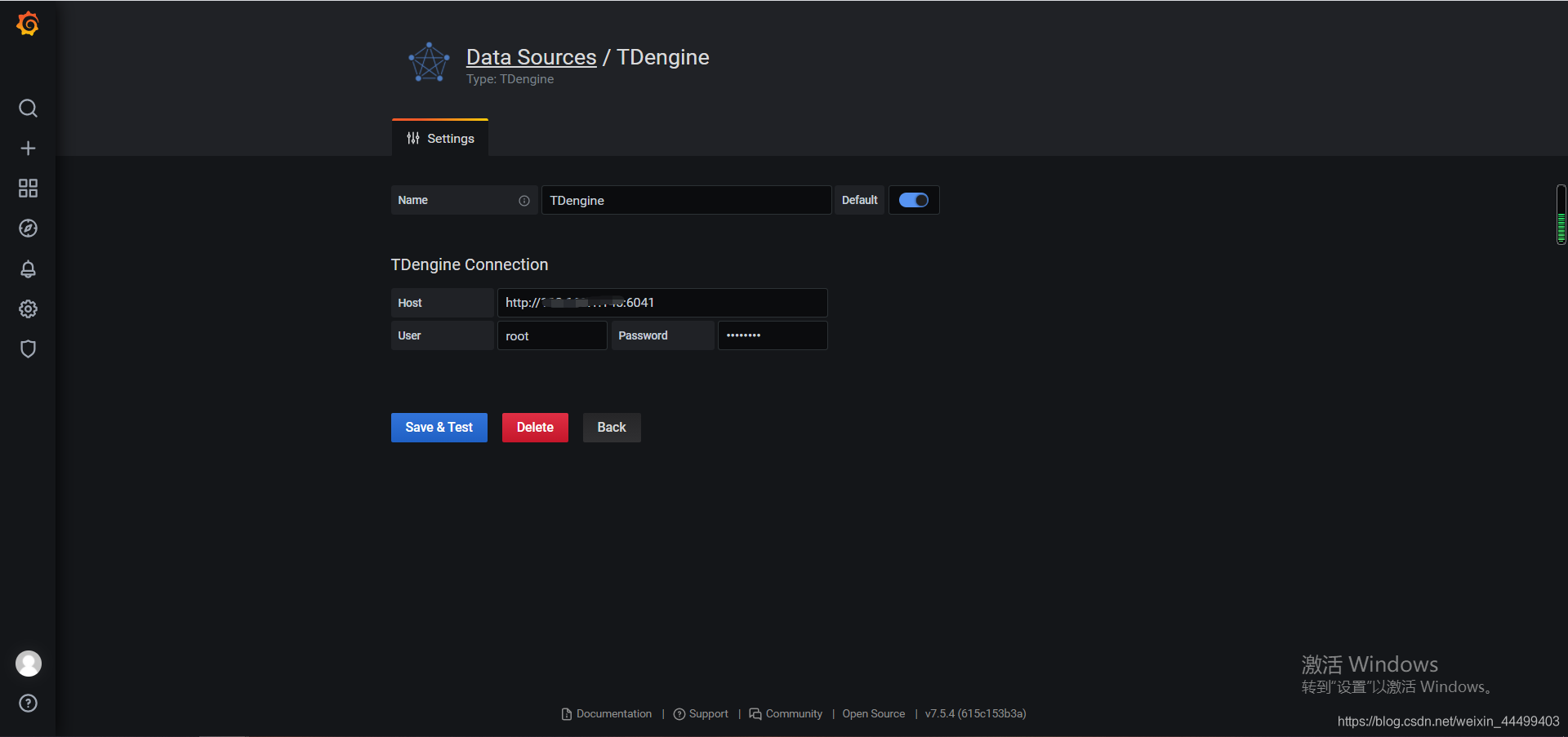The width and height of the screenshot is (1568, 737).
Task: Click the red Delete button
Action: (535, 428)
